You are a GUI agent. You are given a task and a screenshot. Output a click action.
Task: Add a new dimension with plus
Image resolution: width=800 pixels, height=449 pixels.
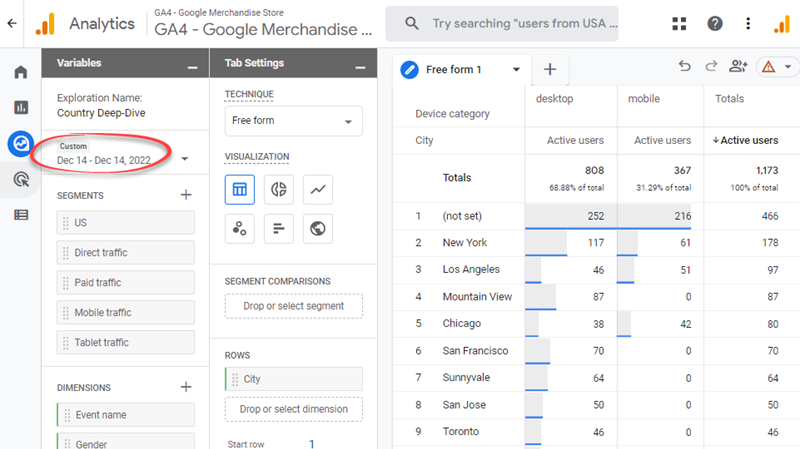pos(186,387)
